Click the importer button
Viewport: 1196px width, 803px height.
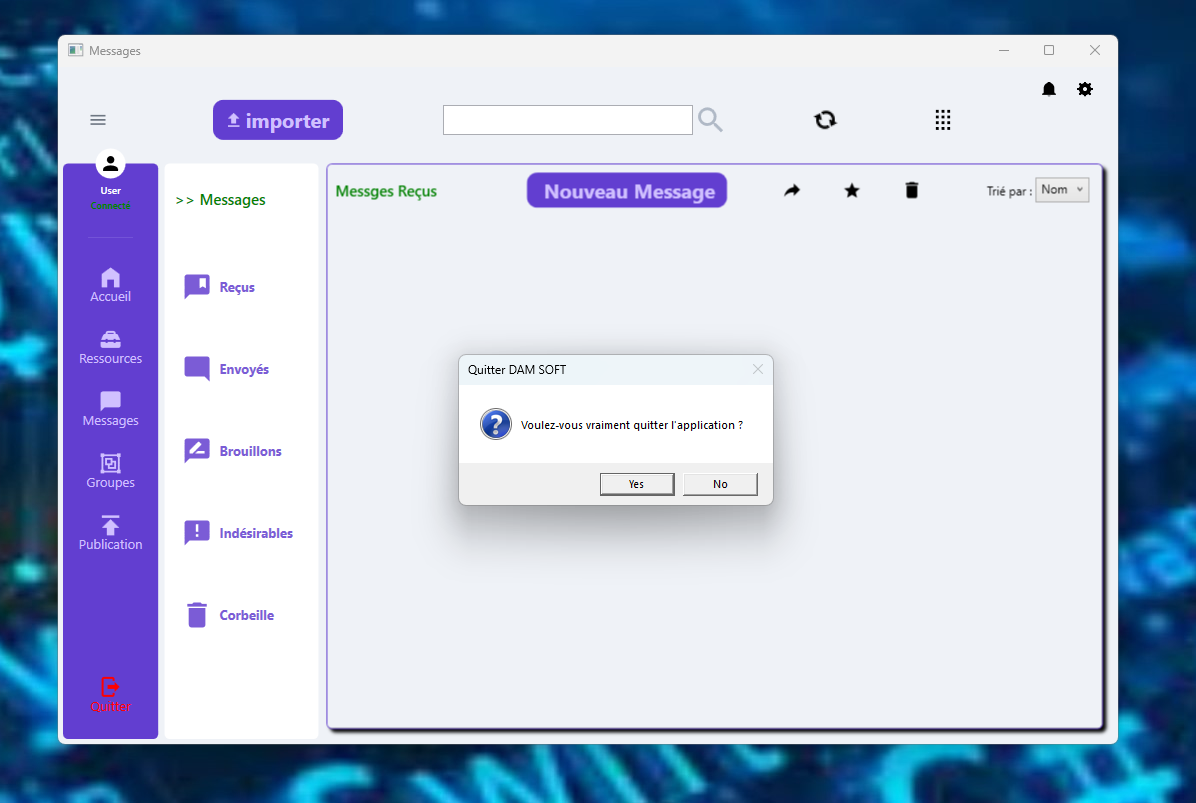click(x=278, y=120)
